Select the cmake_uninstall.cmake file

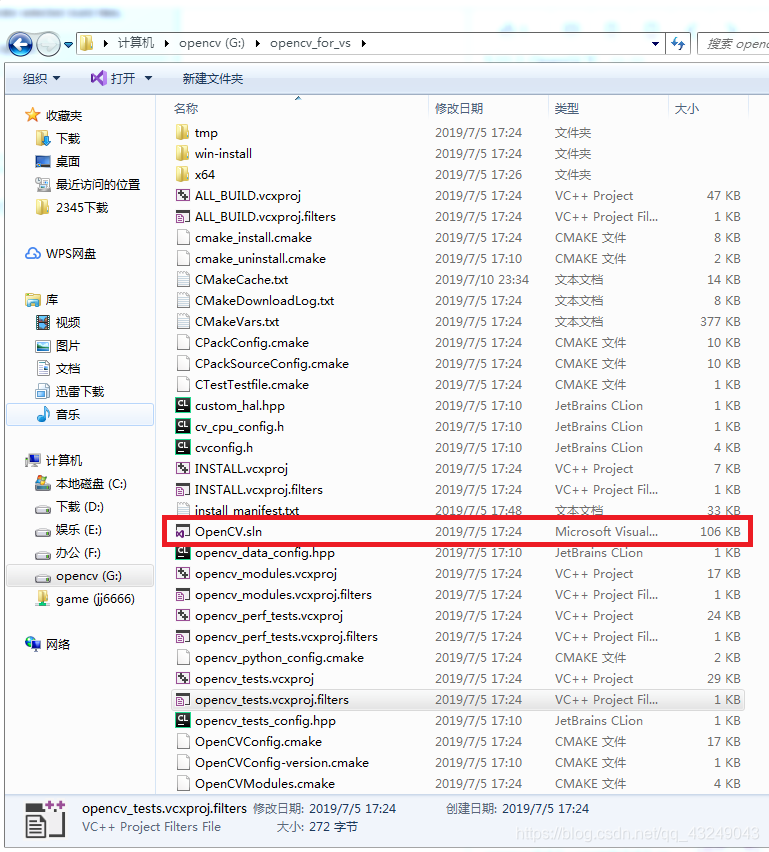point(260,259)
